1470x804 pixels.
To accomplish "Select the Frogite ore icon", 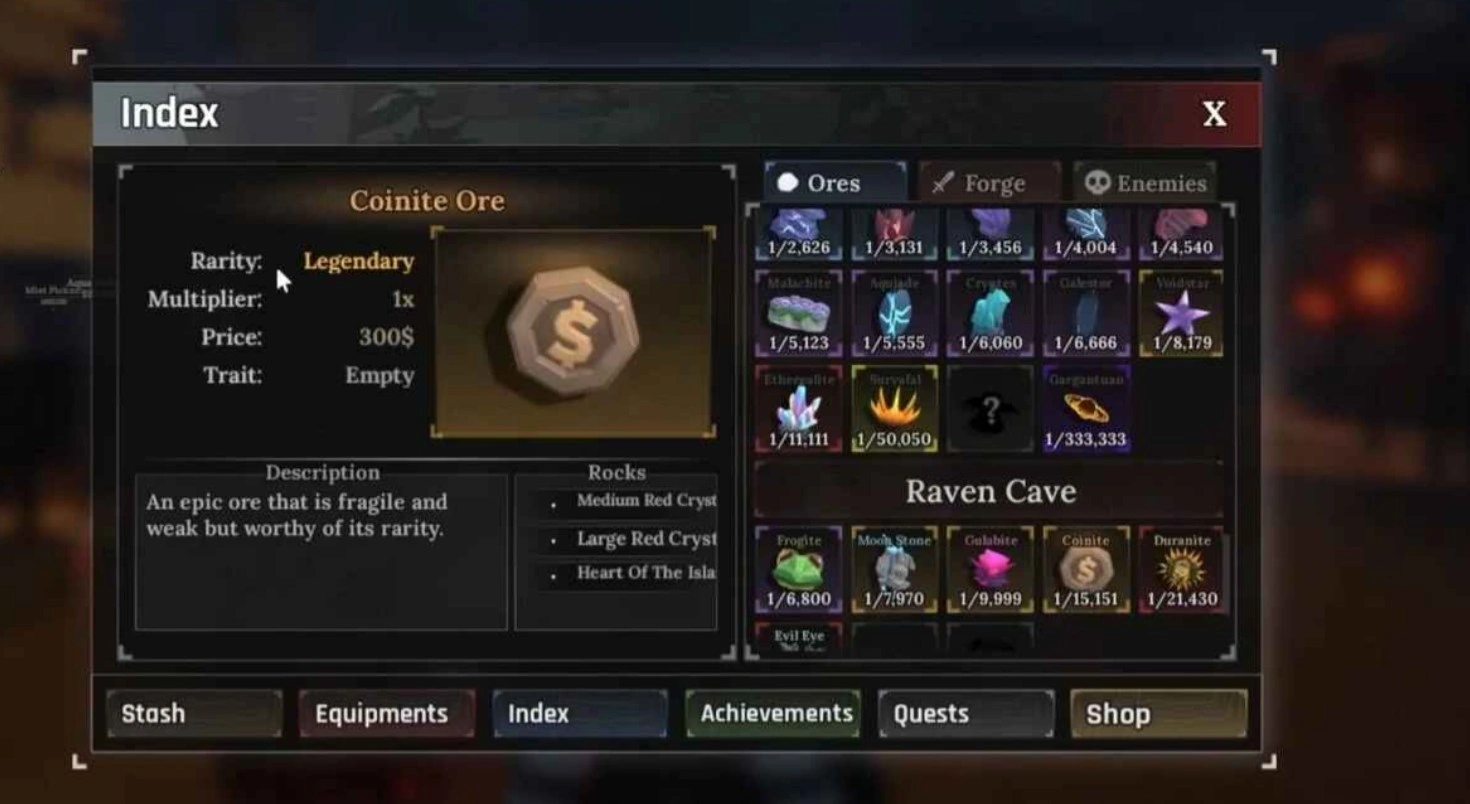I will tap(799, 569).
